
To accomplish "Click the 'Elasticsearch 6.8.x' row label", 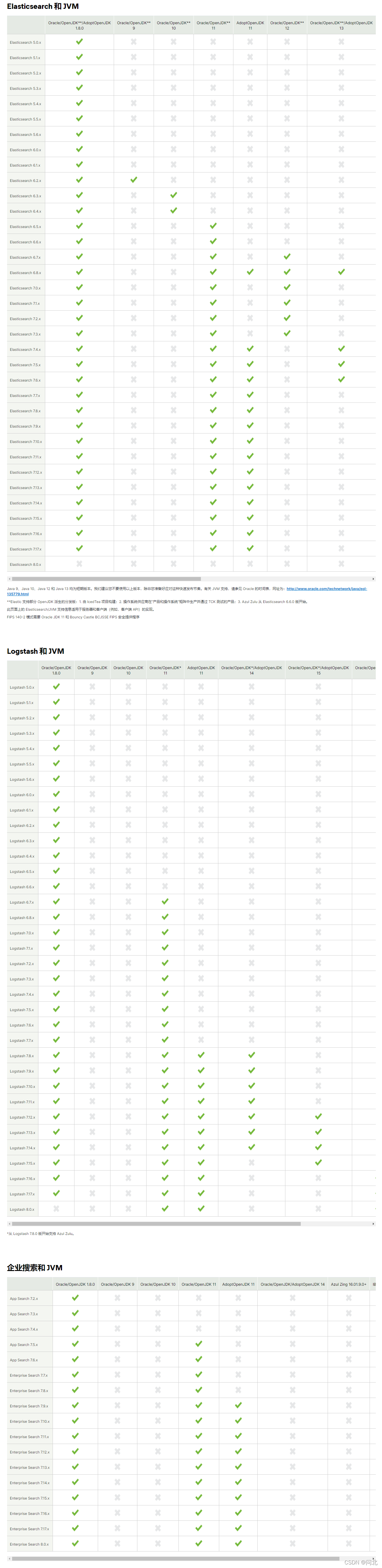I will click(26, 273).
